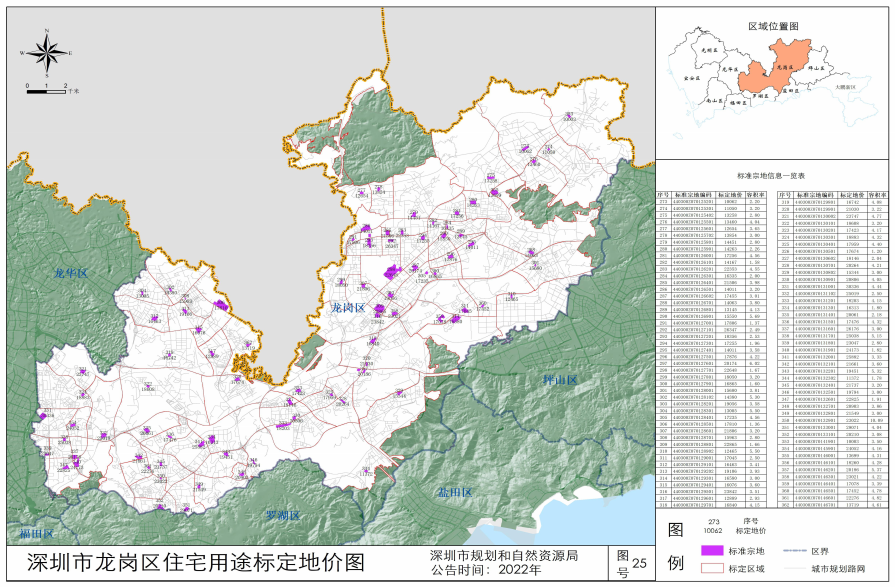Click the 273/10062 sample label in legend

click(715, 524)
